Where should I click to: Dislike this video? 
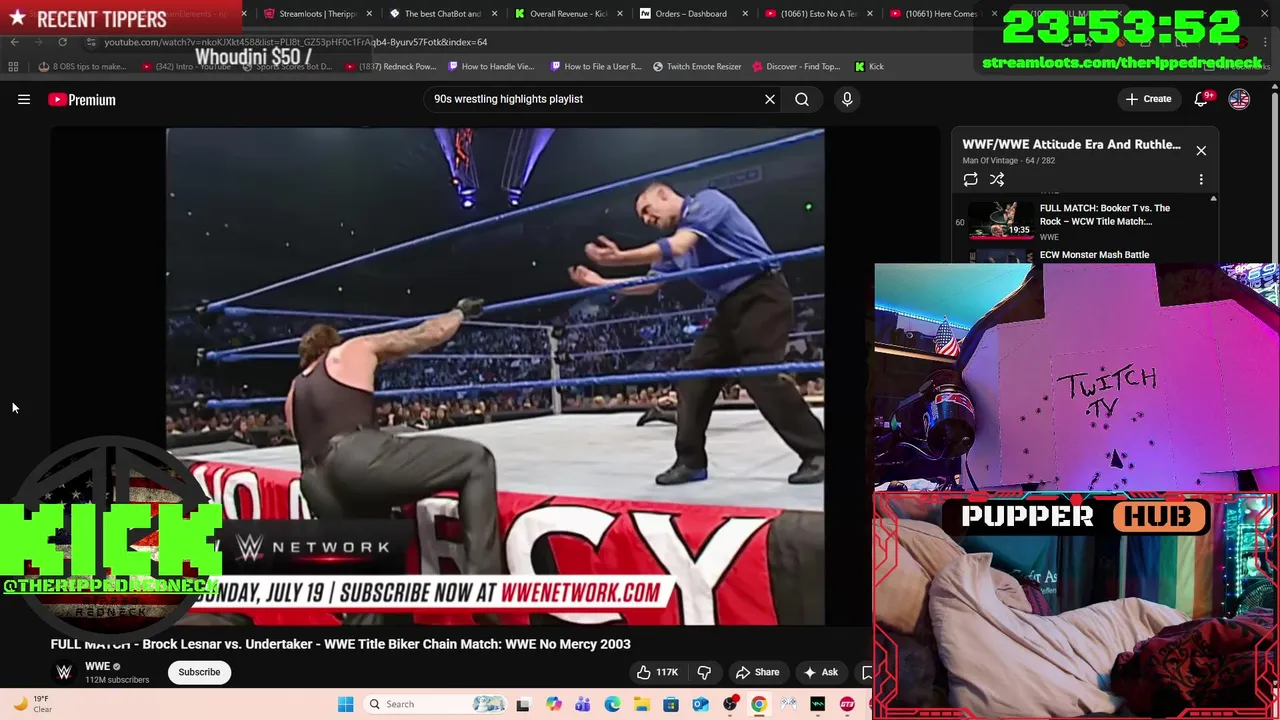click(x=704, y=672)
